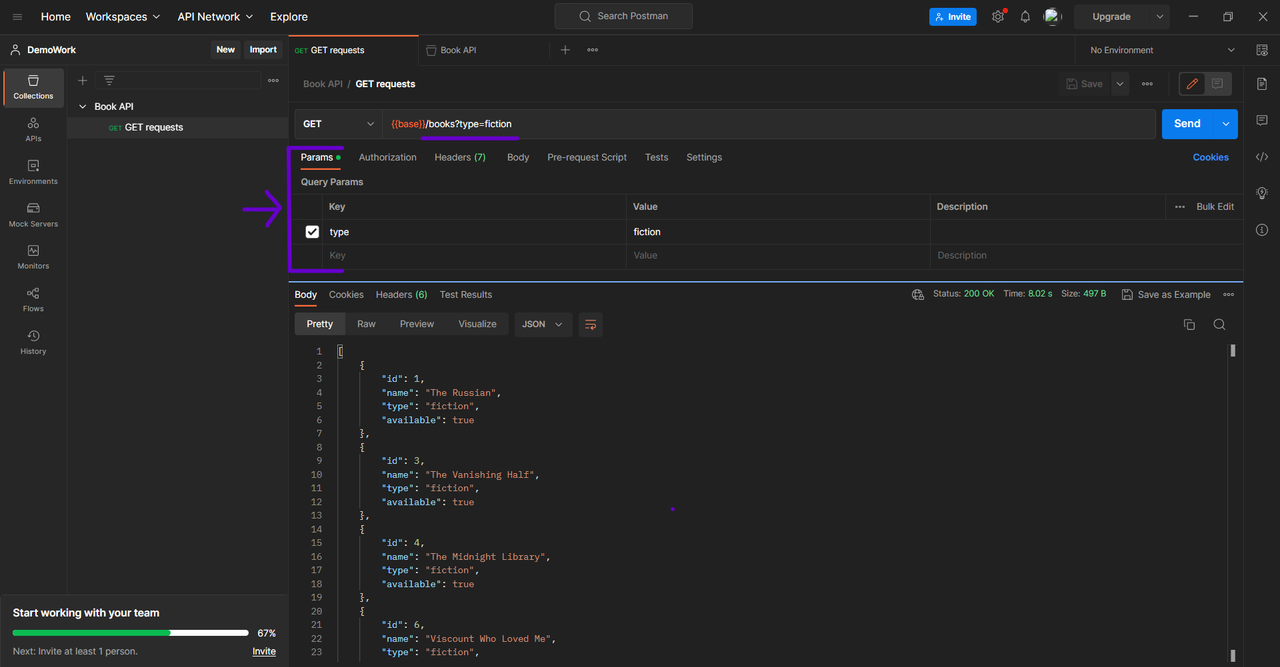Click the Bulk Edit link
1280x667 pixels.
point(1215,207)
